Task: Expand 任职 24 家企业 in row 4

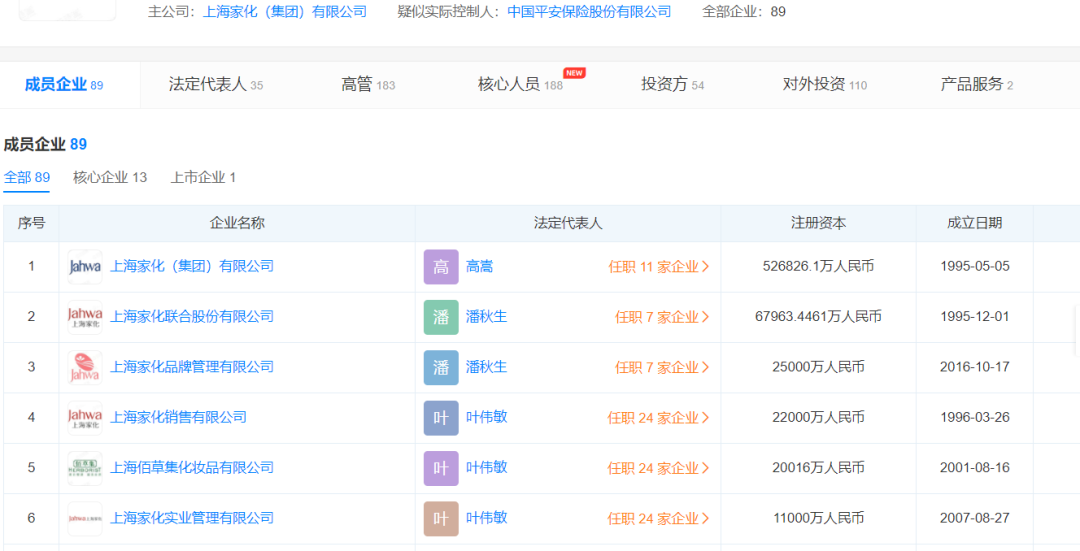Action: coord(659,417)
